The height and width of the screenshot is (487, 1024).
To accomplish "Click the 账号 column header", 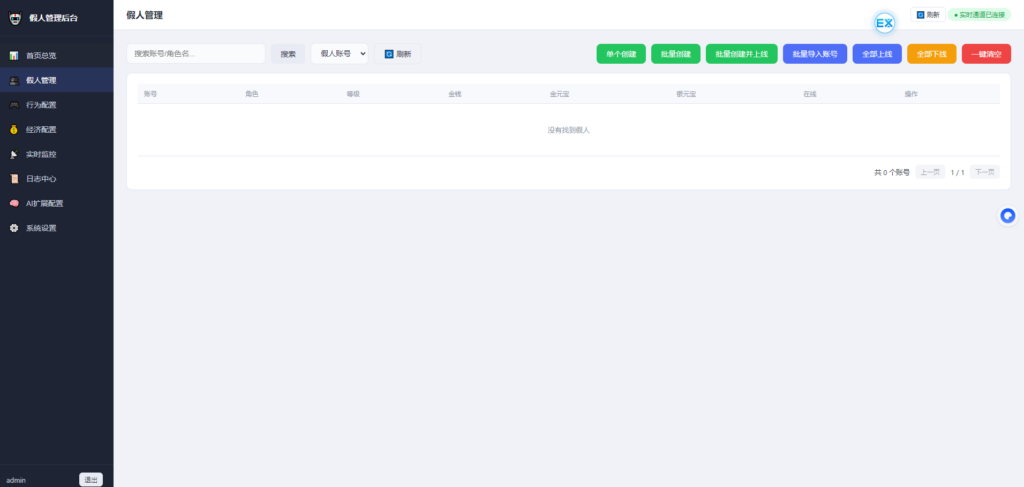I will pyautogui.click(x=150, y=94).
